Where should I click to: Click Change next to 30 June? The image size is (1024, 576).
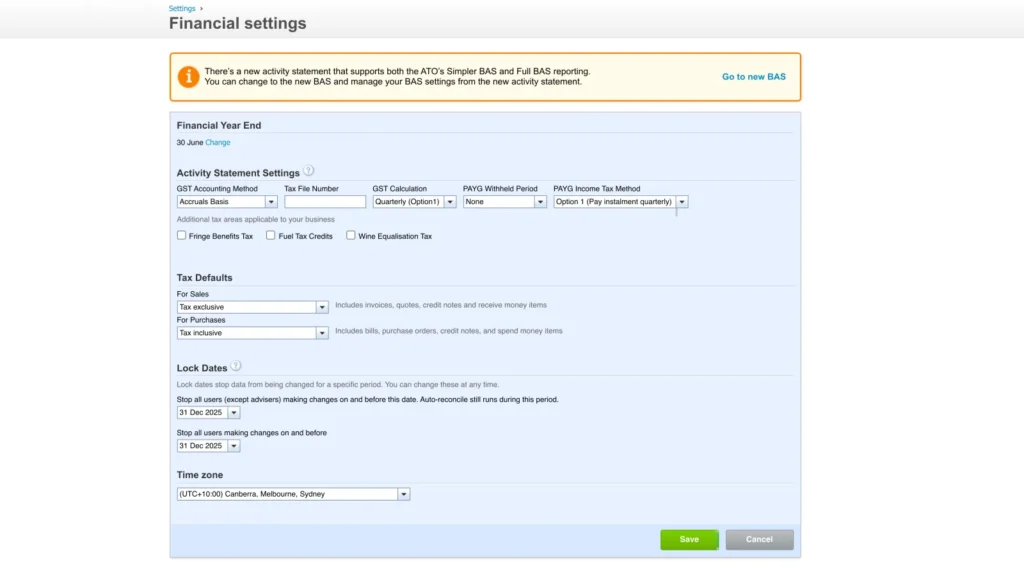point(216,142)
